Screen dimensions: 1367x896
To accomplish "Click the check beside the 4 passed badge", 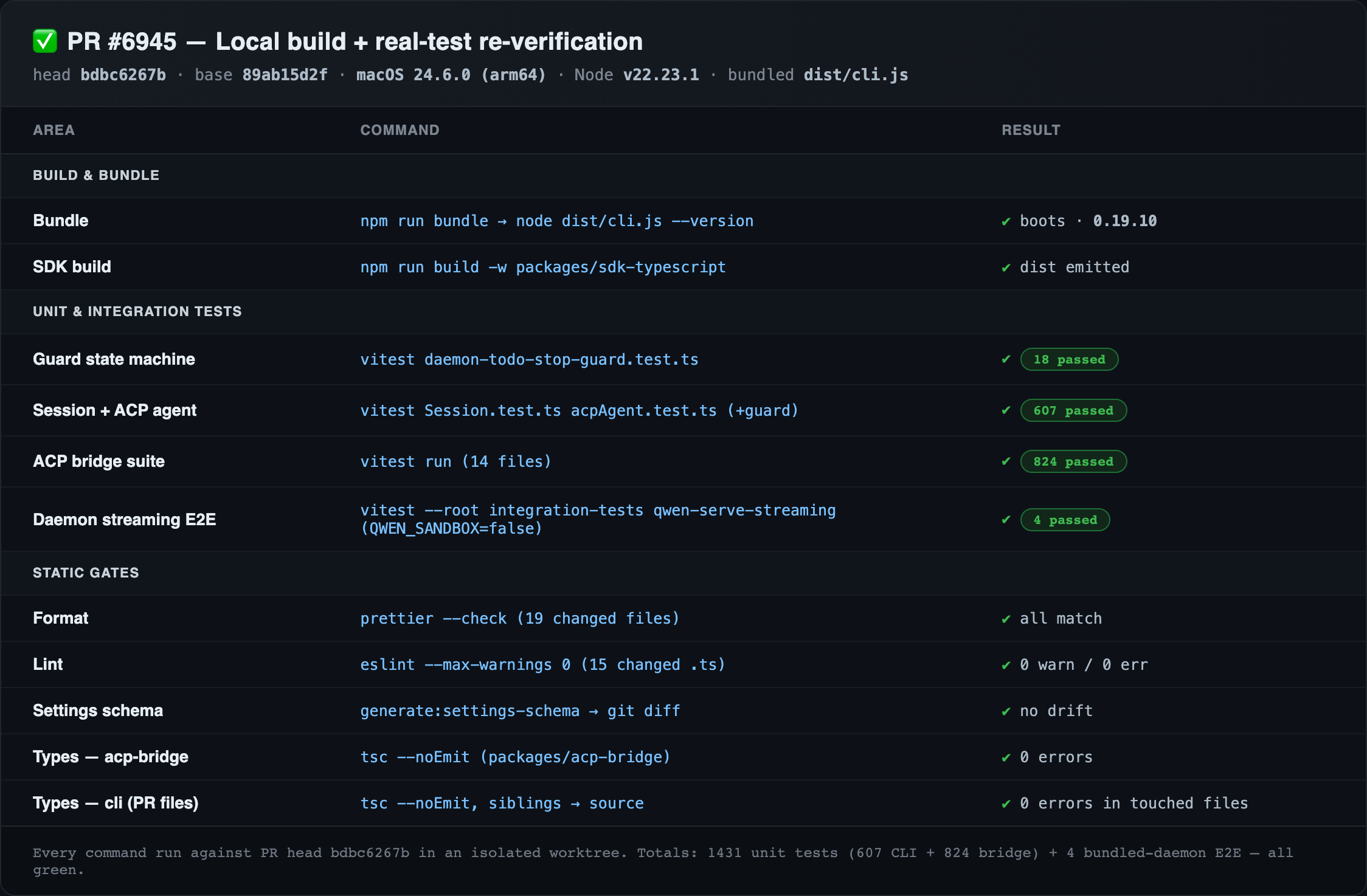I will click(x=1006, y=520).
